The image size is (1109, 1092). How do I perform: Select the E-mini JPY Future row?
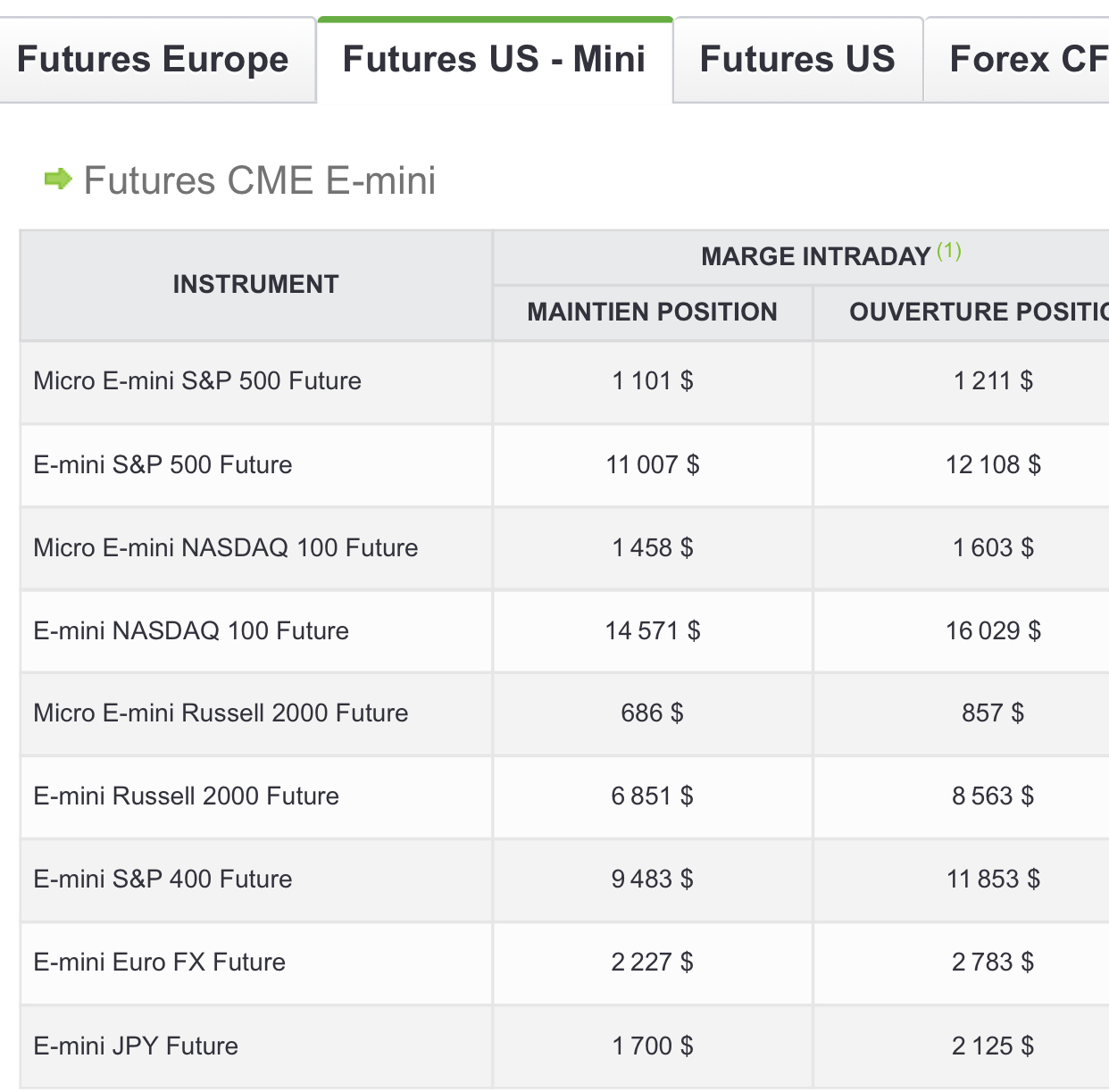(x=136, y=1046)
